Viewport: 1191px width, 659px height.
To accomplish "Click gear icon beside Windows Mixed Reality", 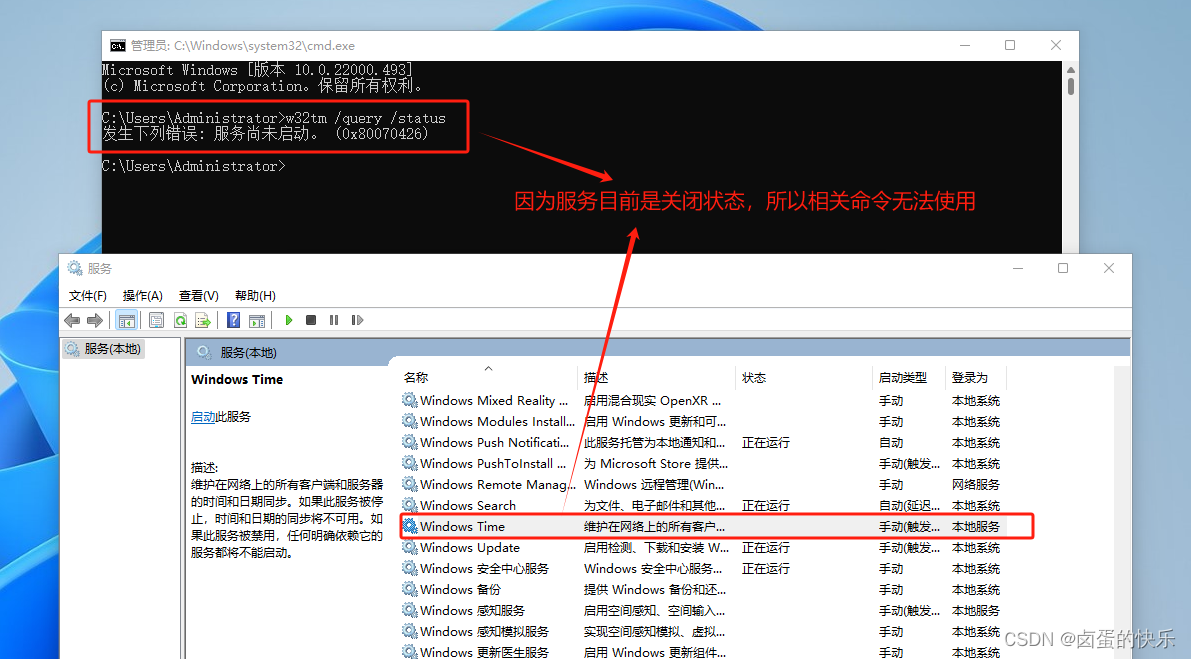I will [410, 400].
